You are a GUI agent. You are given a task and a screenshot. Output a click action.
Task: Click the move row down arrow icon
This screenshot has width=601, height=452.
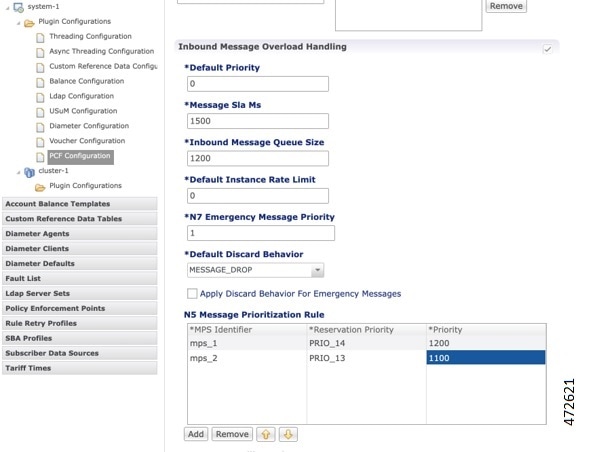pos(288,435)
